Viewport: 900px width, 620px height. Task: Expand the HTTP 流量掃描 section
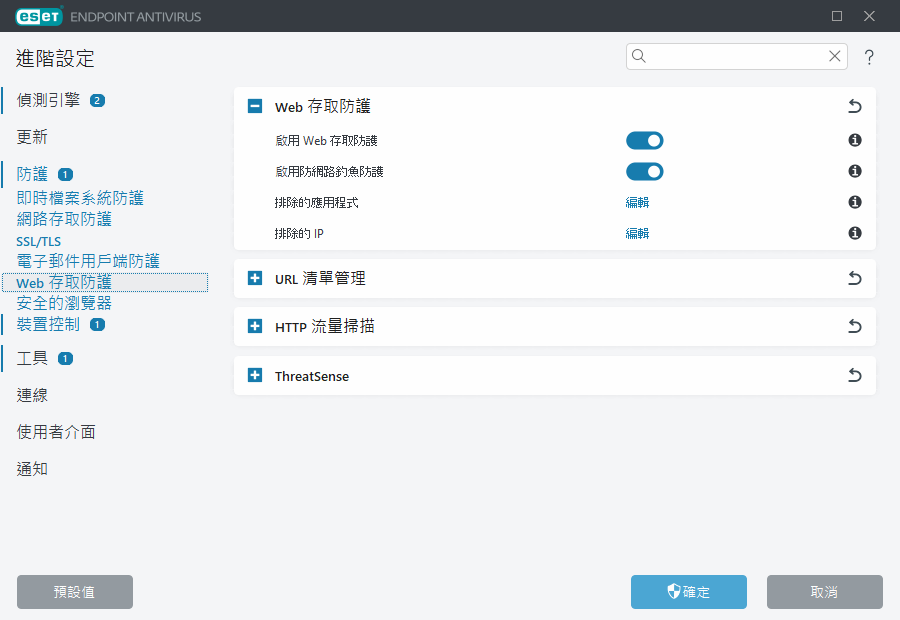click(x=255, y=326)
